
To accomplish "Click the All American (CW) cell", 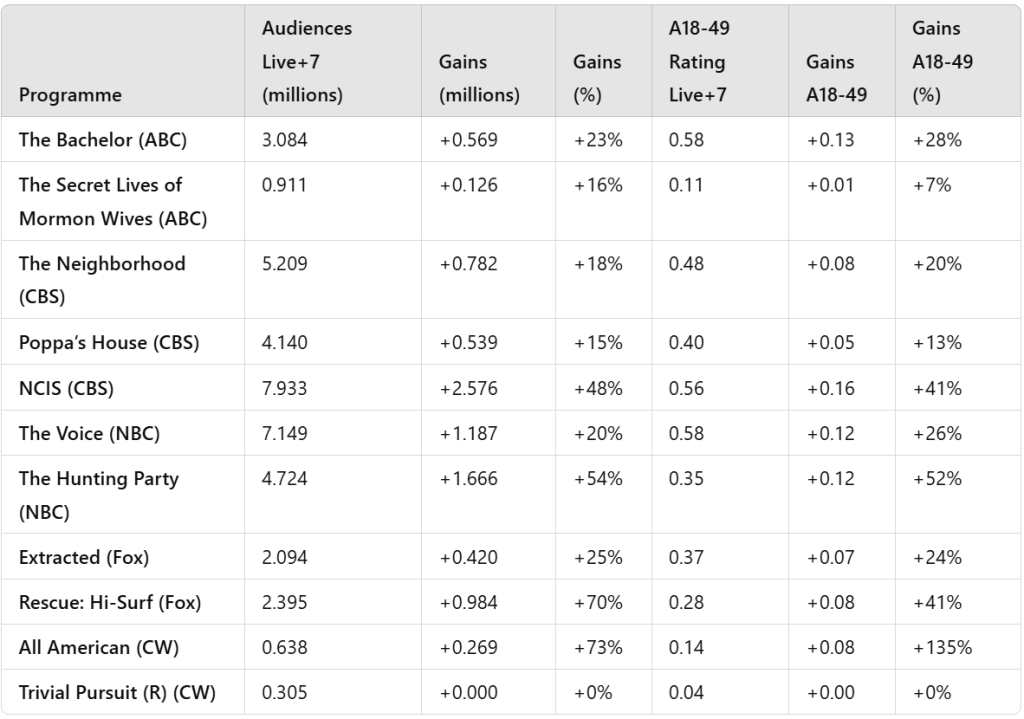I will pyautogui.click(x=99, y=647).
